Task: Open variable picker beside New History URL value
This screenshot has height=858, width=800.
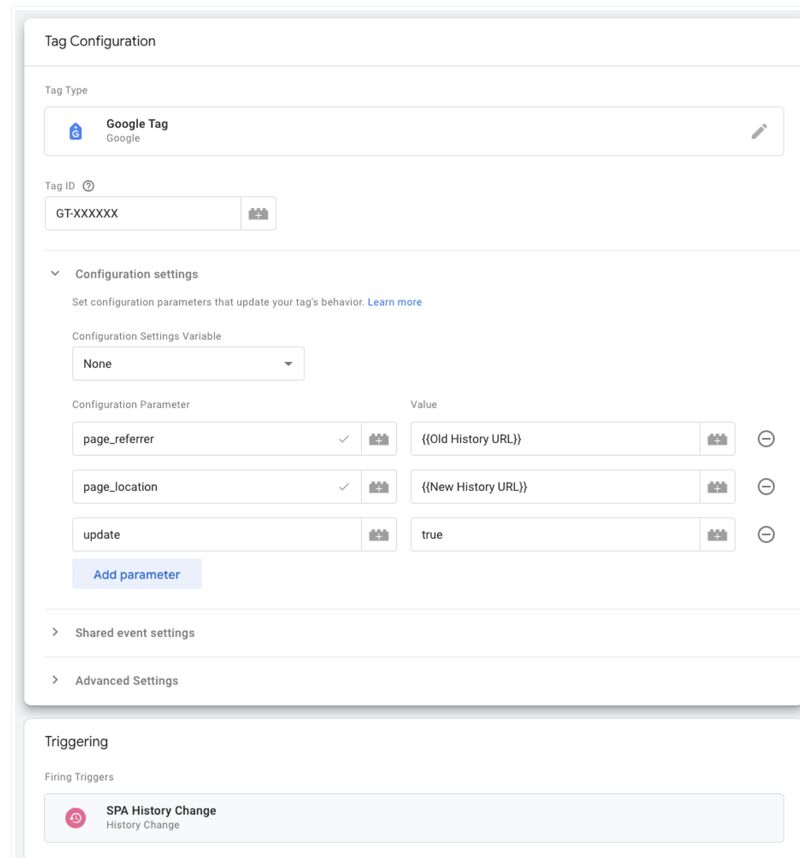Action: 717,487
